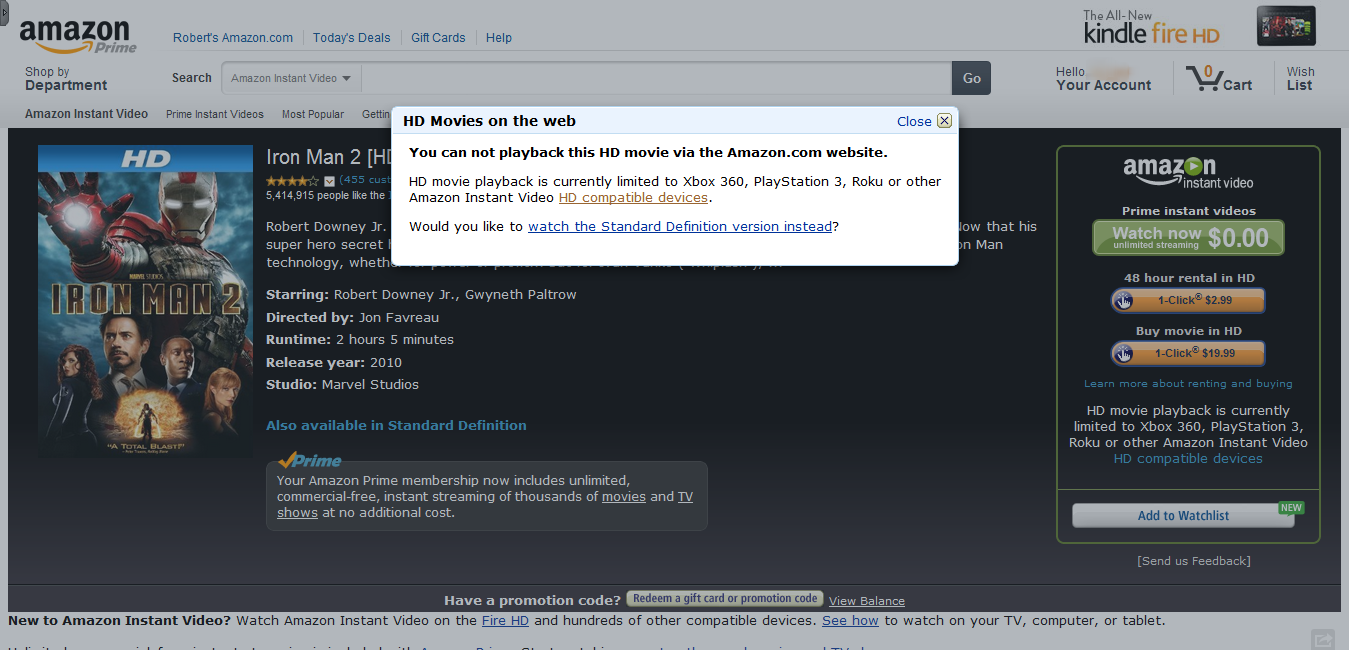This screenshot has width=1349, height=650.
Task: Click the Go search button
Action: click(x=972, y=78)
